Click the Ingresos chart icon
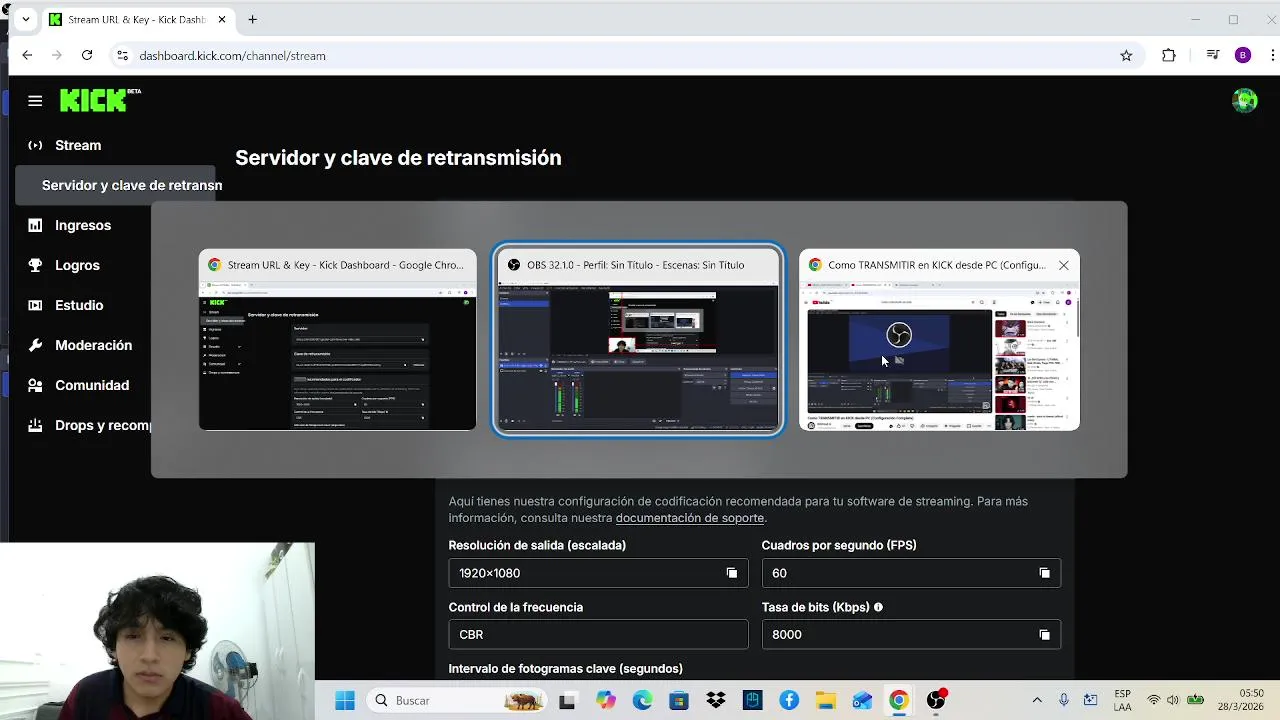1280x720 pixels. [x=35, y=225]
